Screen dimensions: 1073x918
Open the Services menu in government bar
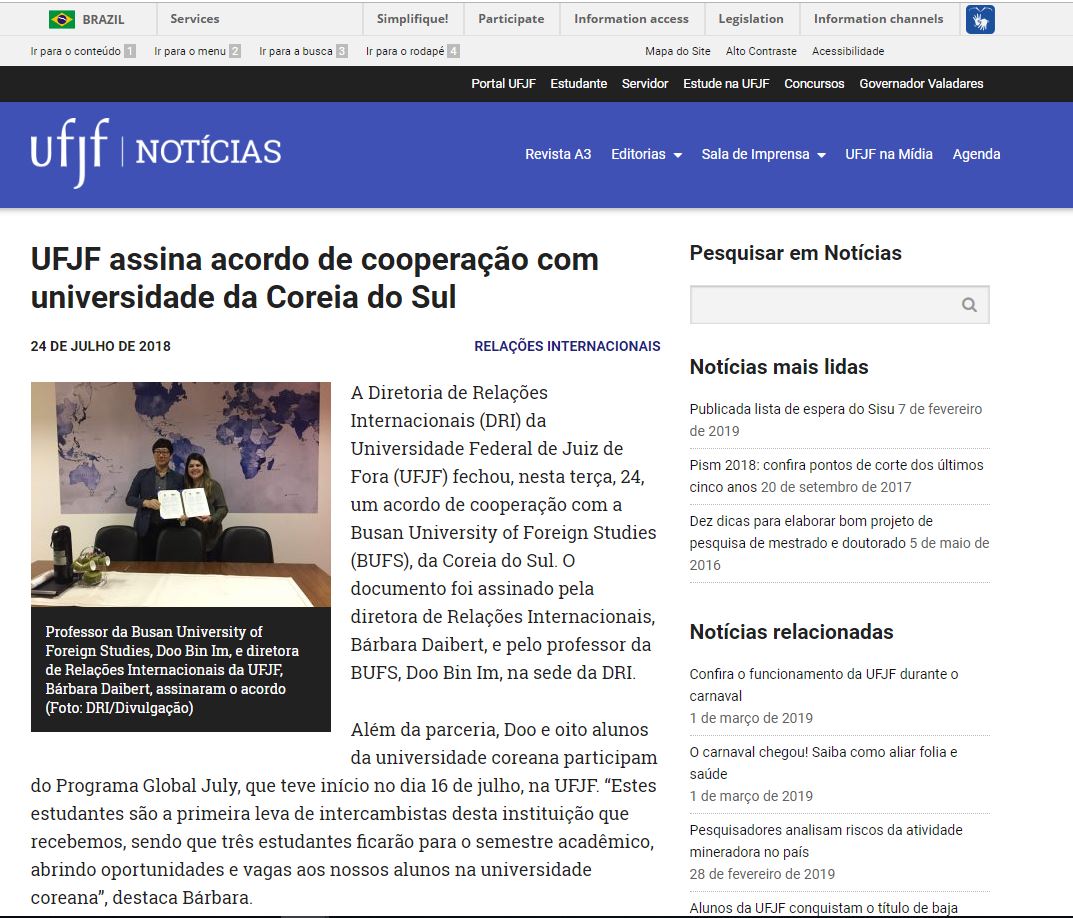[195, 19]
